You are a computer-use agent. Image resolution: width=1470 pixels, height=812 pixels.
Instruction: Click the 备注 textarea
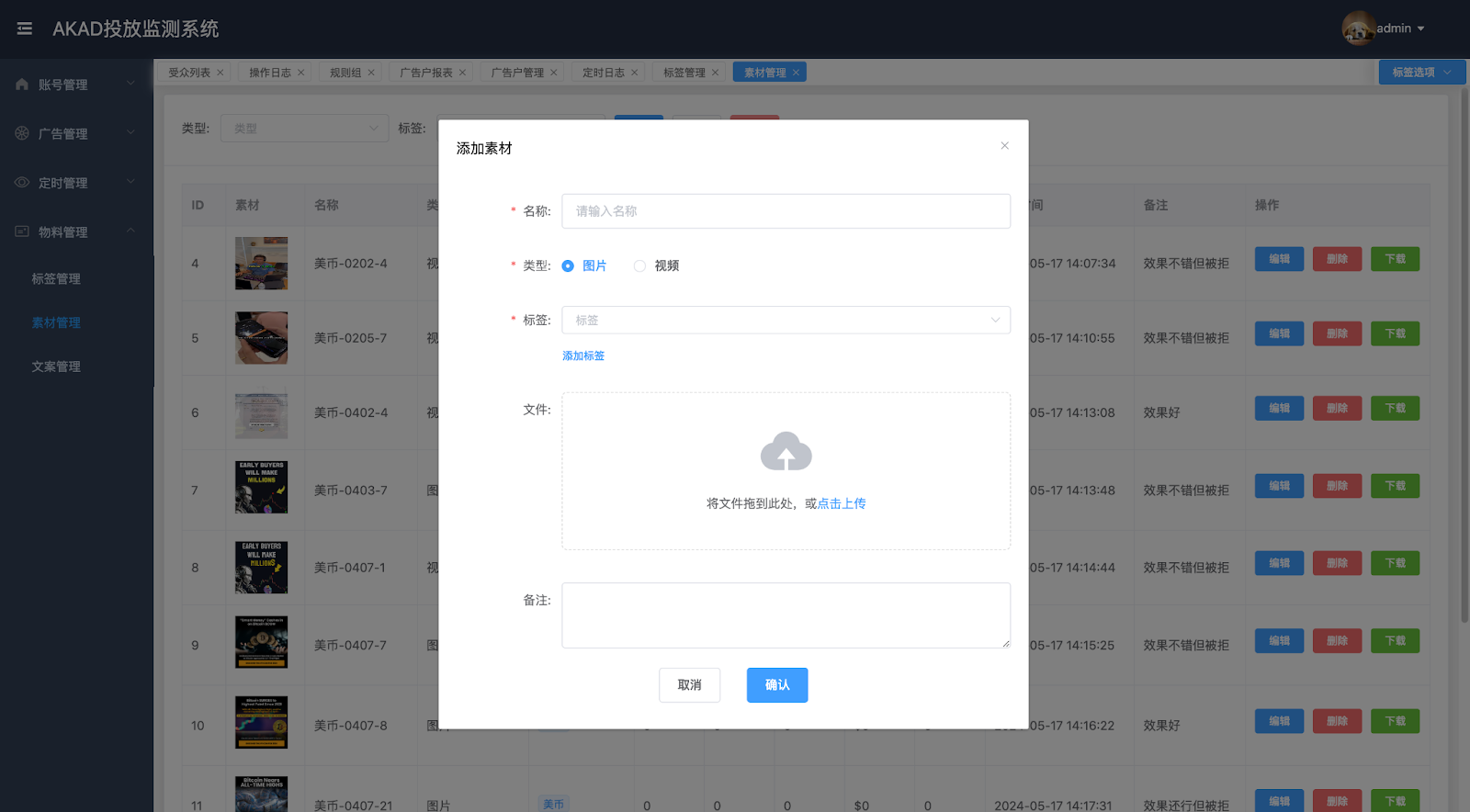[x=786, y=615]
